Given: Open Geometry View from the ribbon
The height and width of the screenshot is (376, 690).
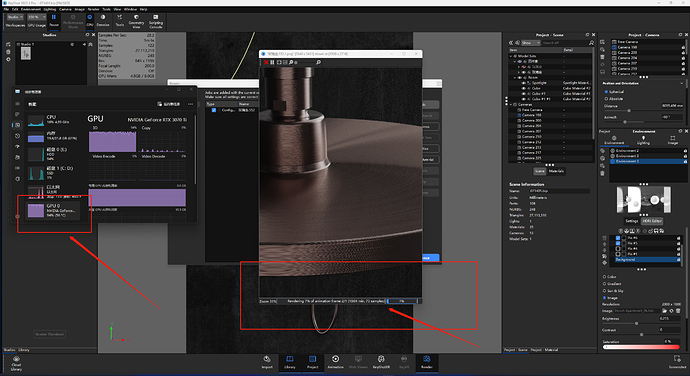Looking at the screenshot, I should pos(136,21).
